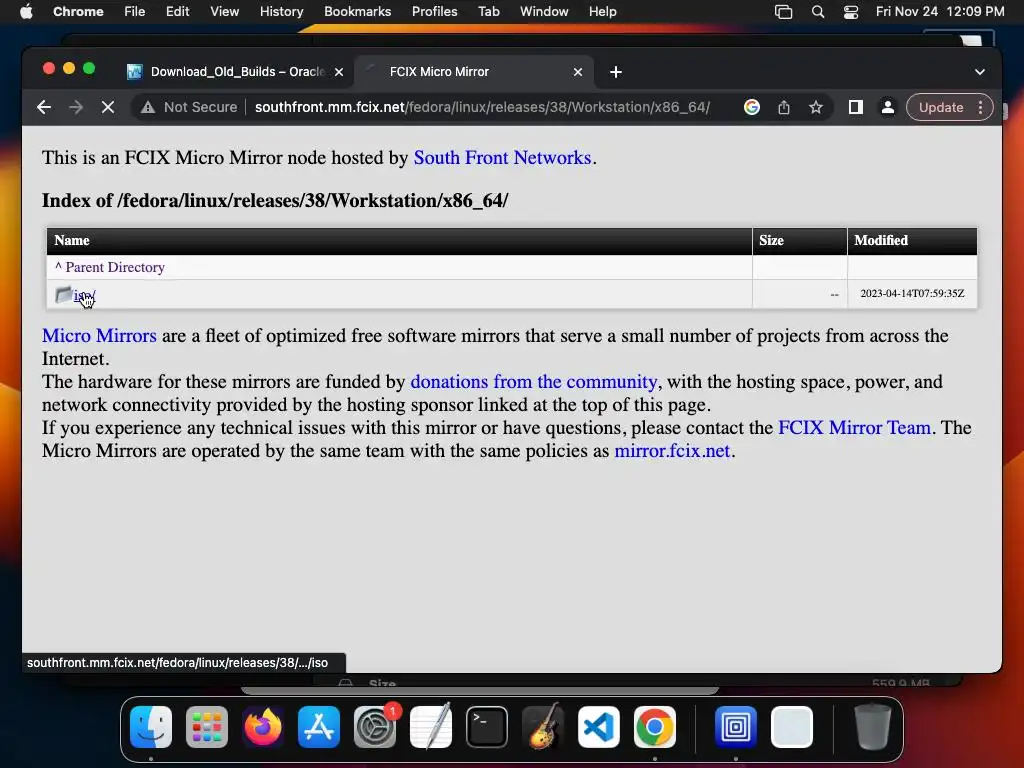Open System Settings from the Dock
Image resolution: width=1024 pixels, height=768 pixels.
[x=375, y=727]
